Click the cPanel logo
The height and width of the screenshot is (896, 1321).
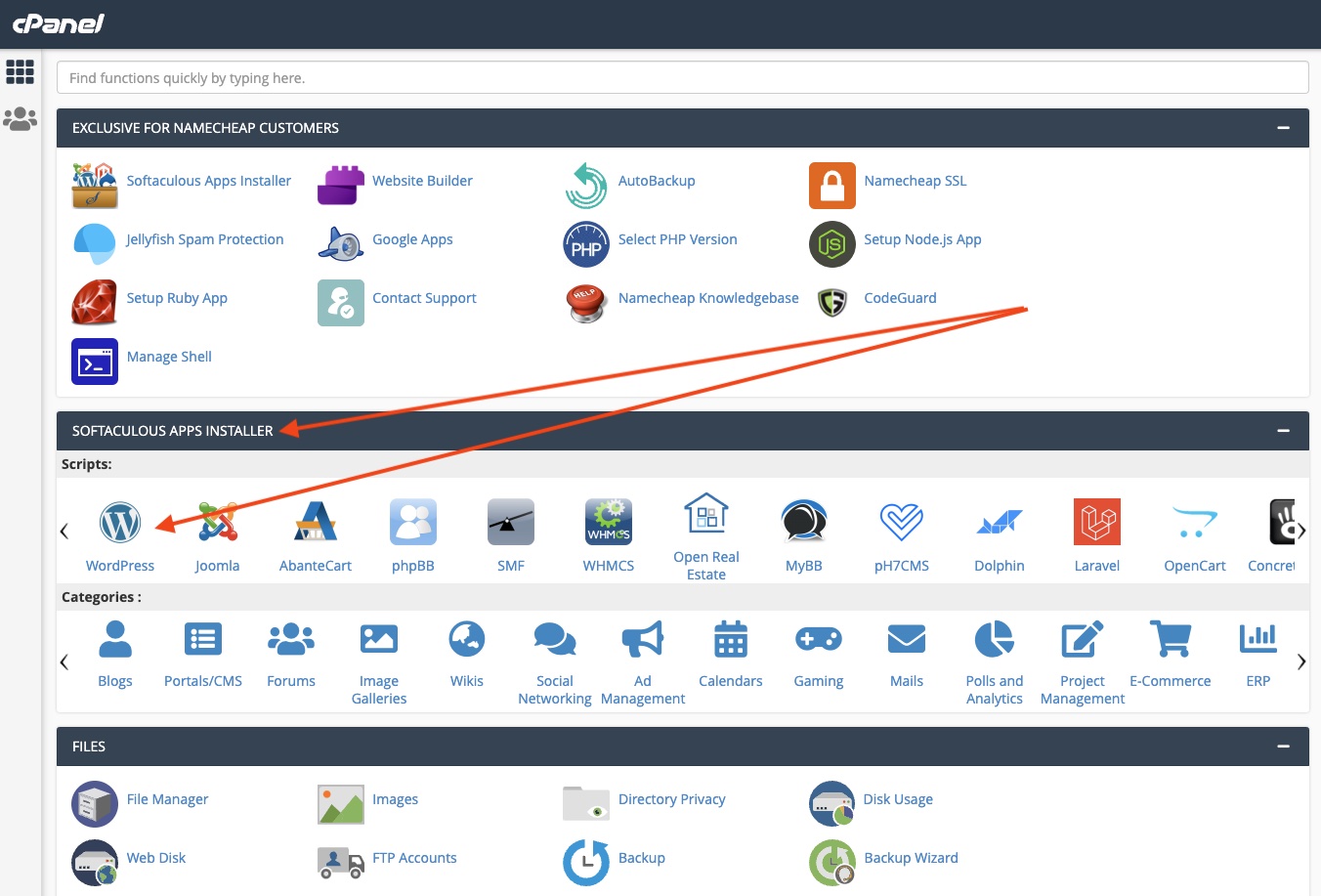point(59,23)
